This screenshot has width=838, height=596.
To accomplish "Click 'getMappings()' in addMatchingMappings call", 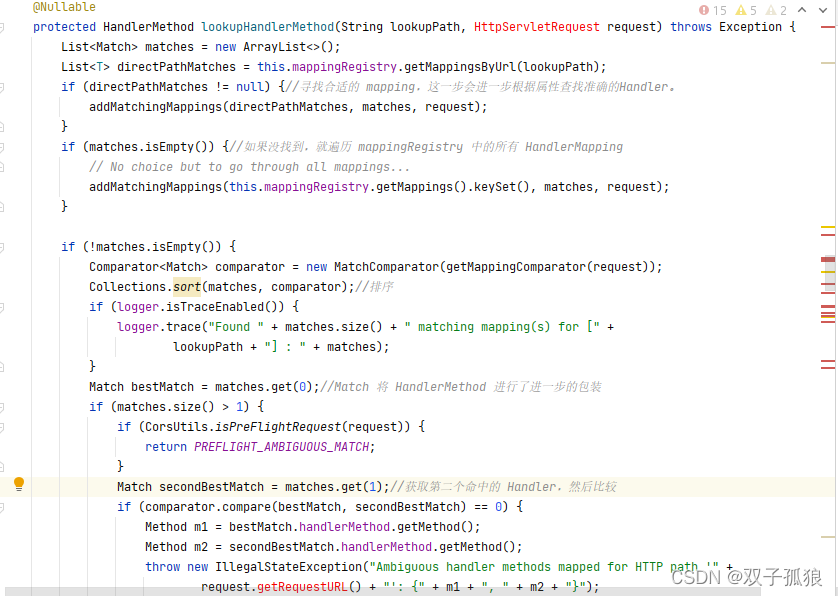I will tap(422, 187).
